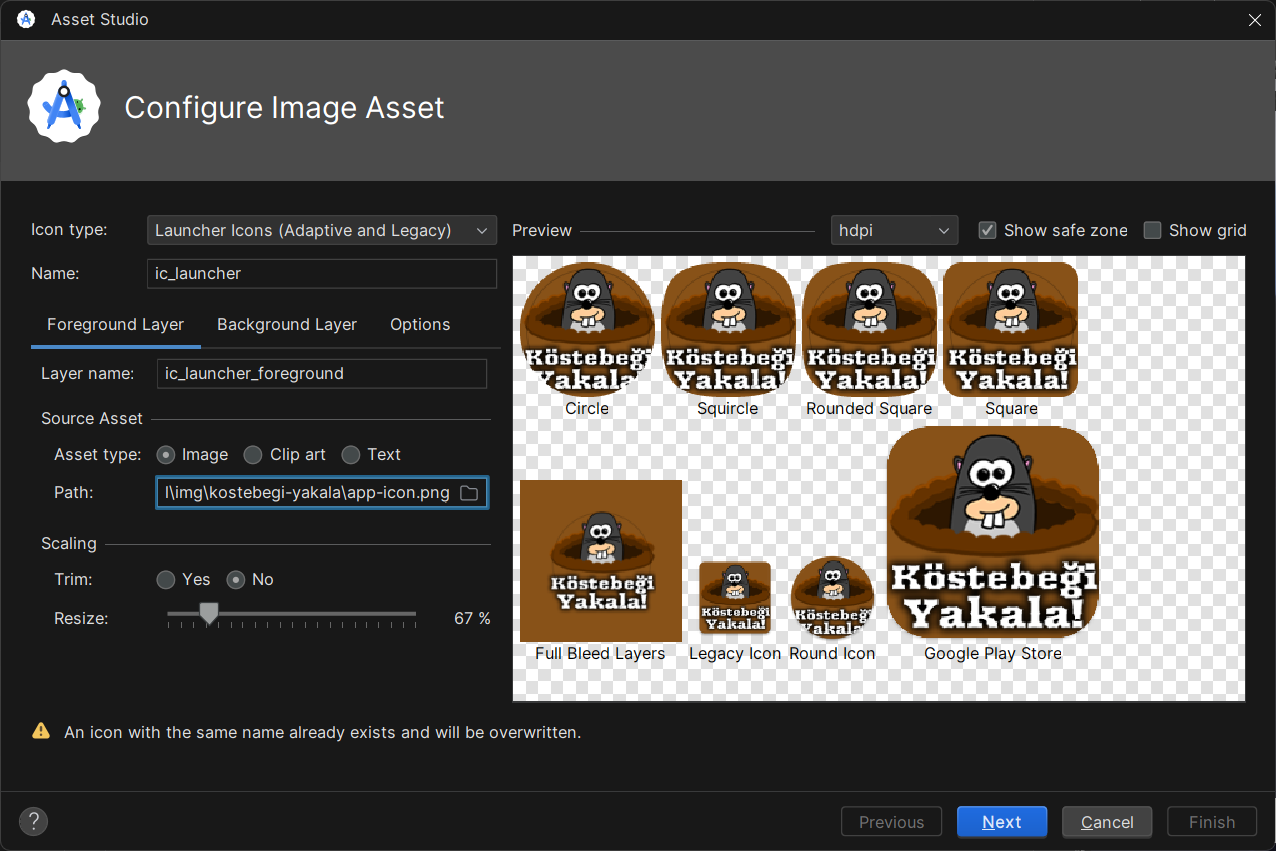Select the Google Play Store preview
Screen dimensions: 1276x851
pyautogui.click(x=993, y=532)
